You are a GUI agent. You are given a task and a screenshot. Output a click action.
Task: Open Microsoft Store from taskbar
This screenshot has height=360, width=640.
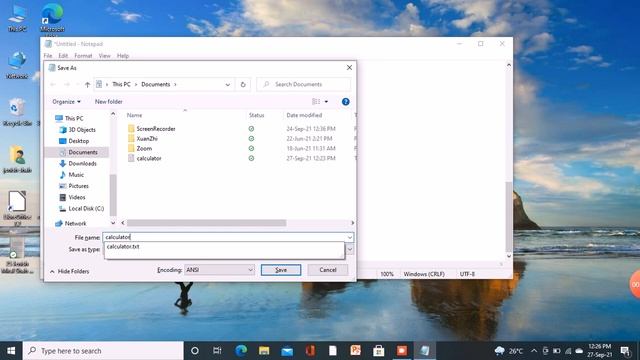click(x=378, y=351)
